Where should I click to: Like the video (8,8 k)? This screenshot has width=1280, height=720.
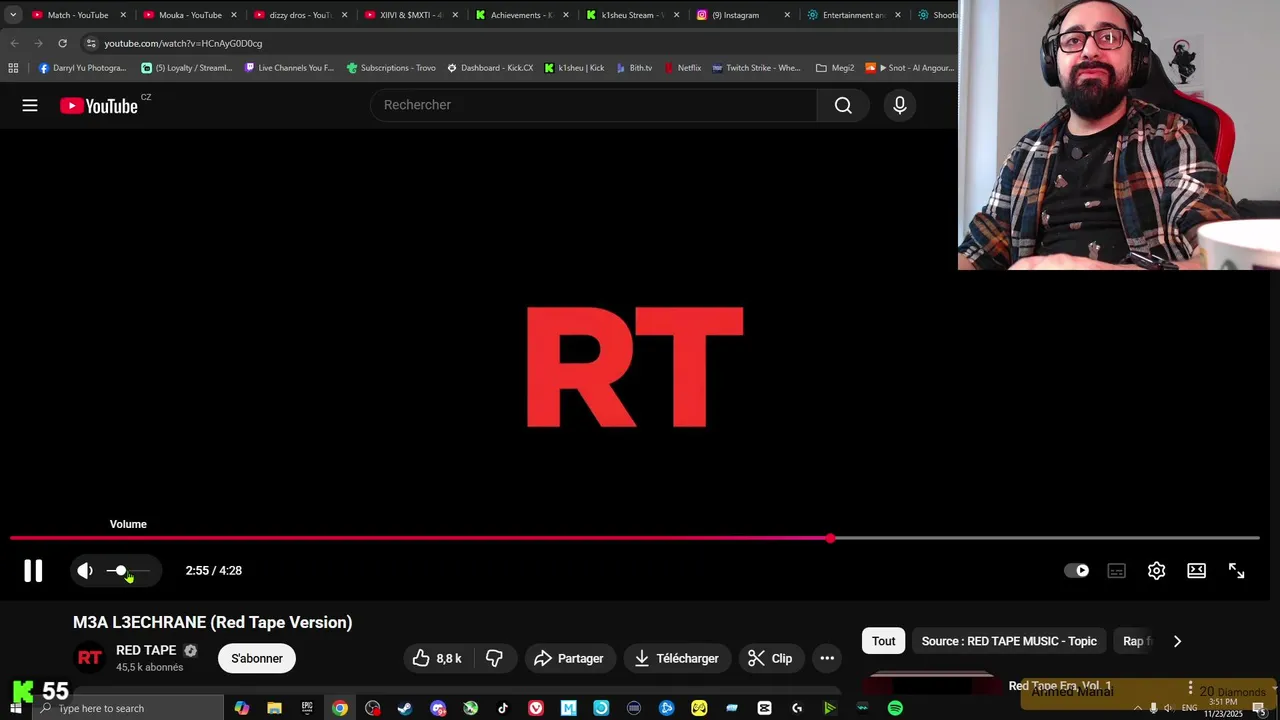point(437,658)
